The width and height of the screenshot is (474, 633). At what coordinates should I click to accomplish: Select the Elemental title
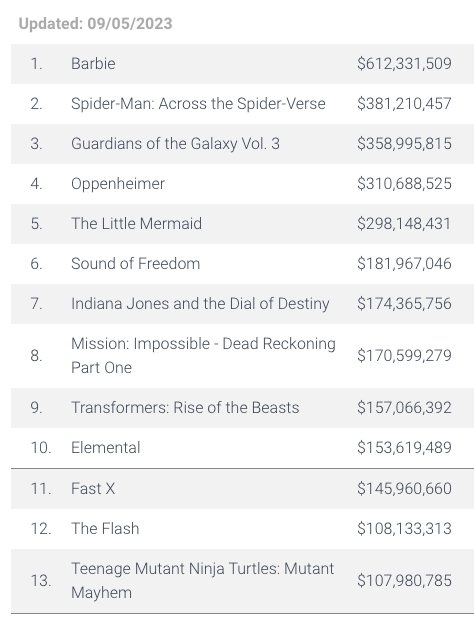pyautogui.click(x=106, y=448)
